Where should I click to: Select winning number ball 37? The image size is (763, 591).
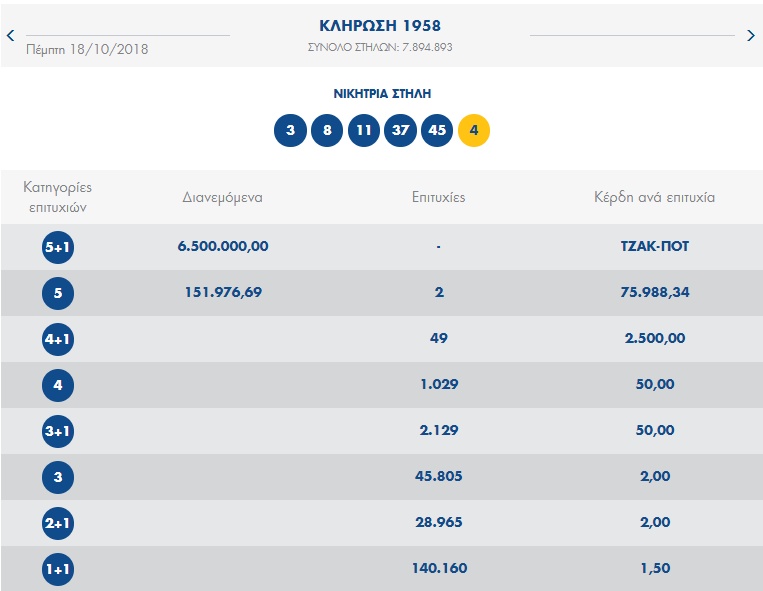(x=400, y=131)
